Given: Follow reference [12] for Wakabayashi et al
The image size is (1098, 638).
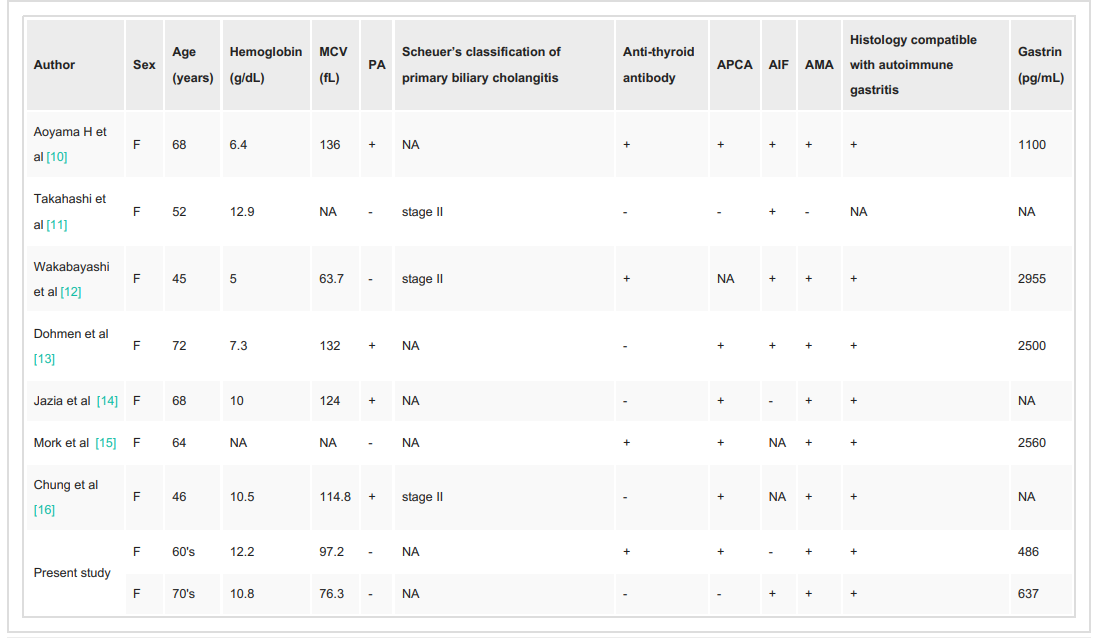Looking at the screenshot, I should pos(71,292).
